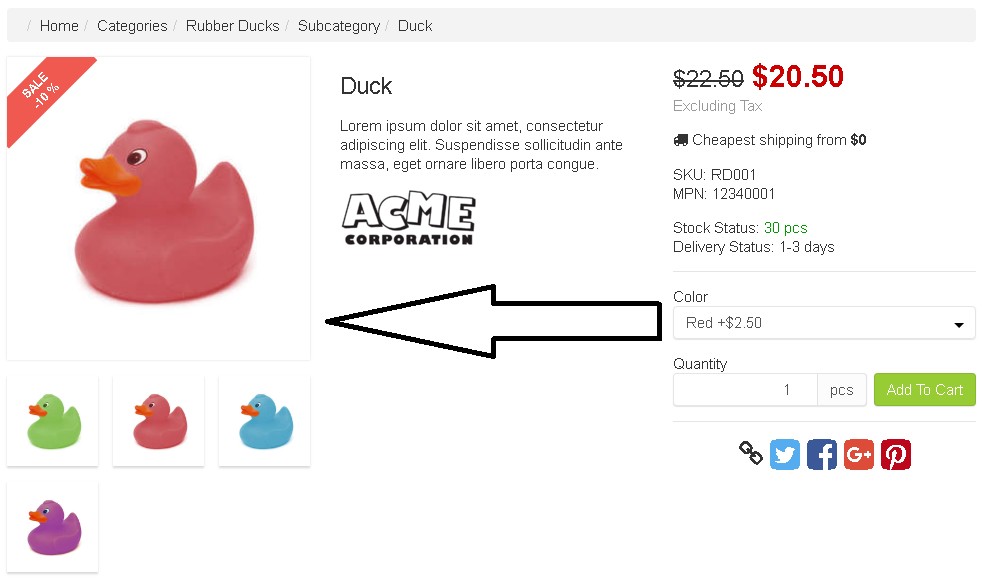Click the ACME Corporation logo
The image size is (991, 583).
click(x=408, y=219)
